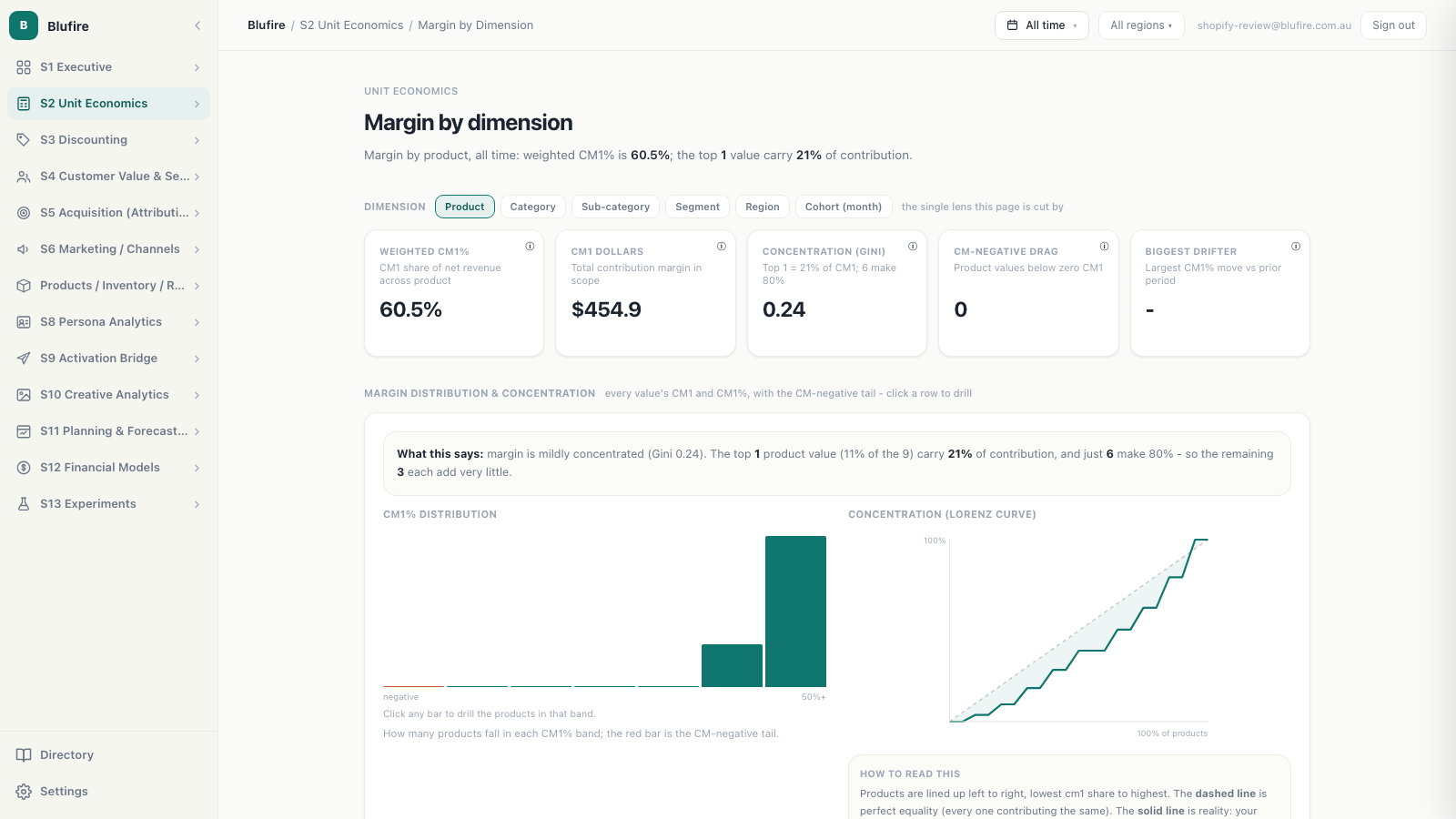
Task: Open the All regions dropdown
Action: tap(1141, 25)
